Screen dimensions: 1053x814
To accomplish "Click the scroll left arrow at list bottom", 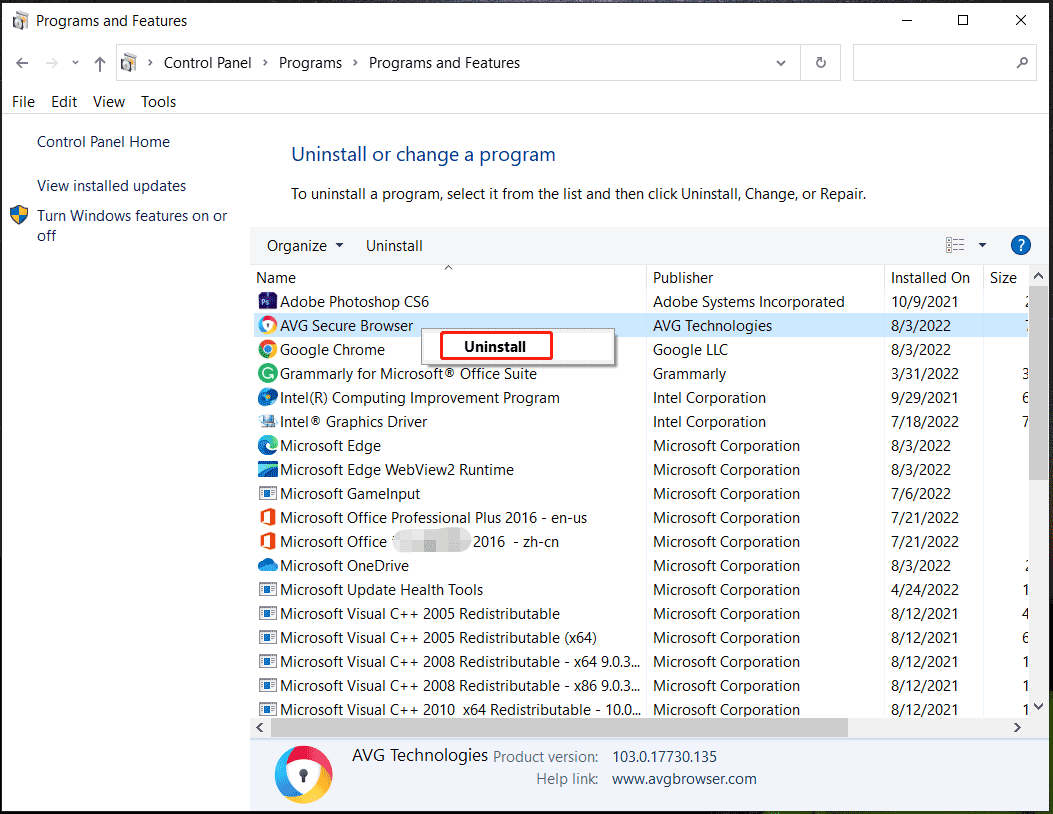I will pyautogui.click(x=260, y=727).
